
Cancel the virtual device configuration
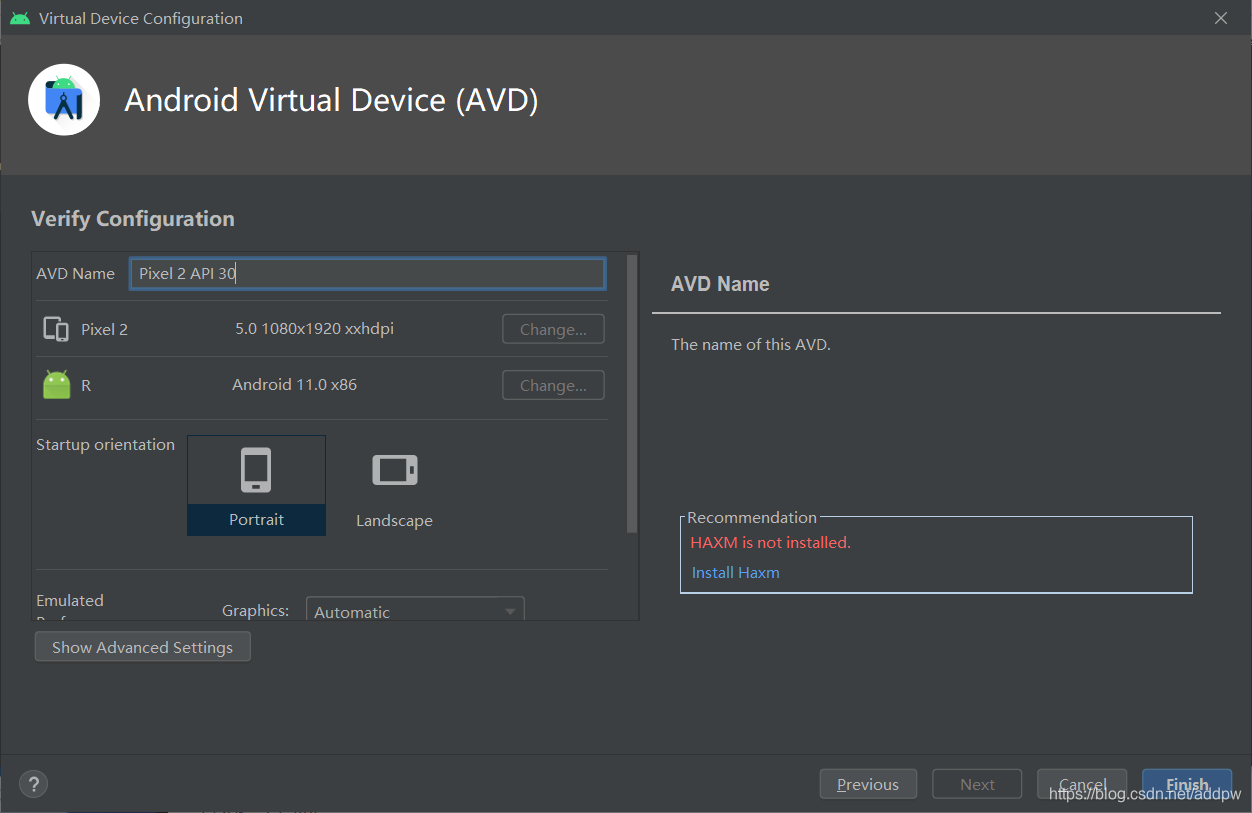tap(1082, 784)
